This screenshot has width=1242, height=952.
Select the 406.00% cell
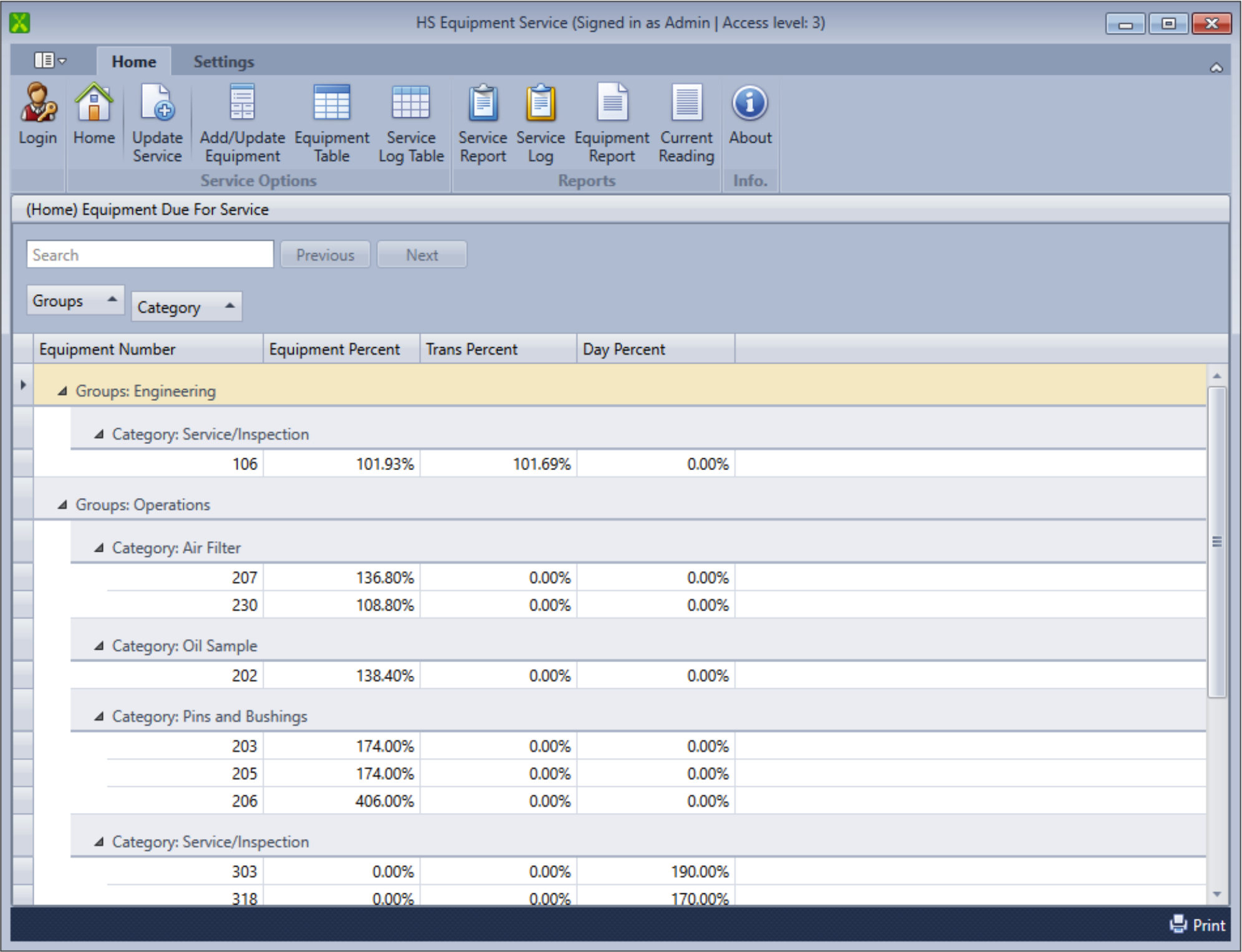point(342,801)
